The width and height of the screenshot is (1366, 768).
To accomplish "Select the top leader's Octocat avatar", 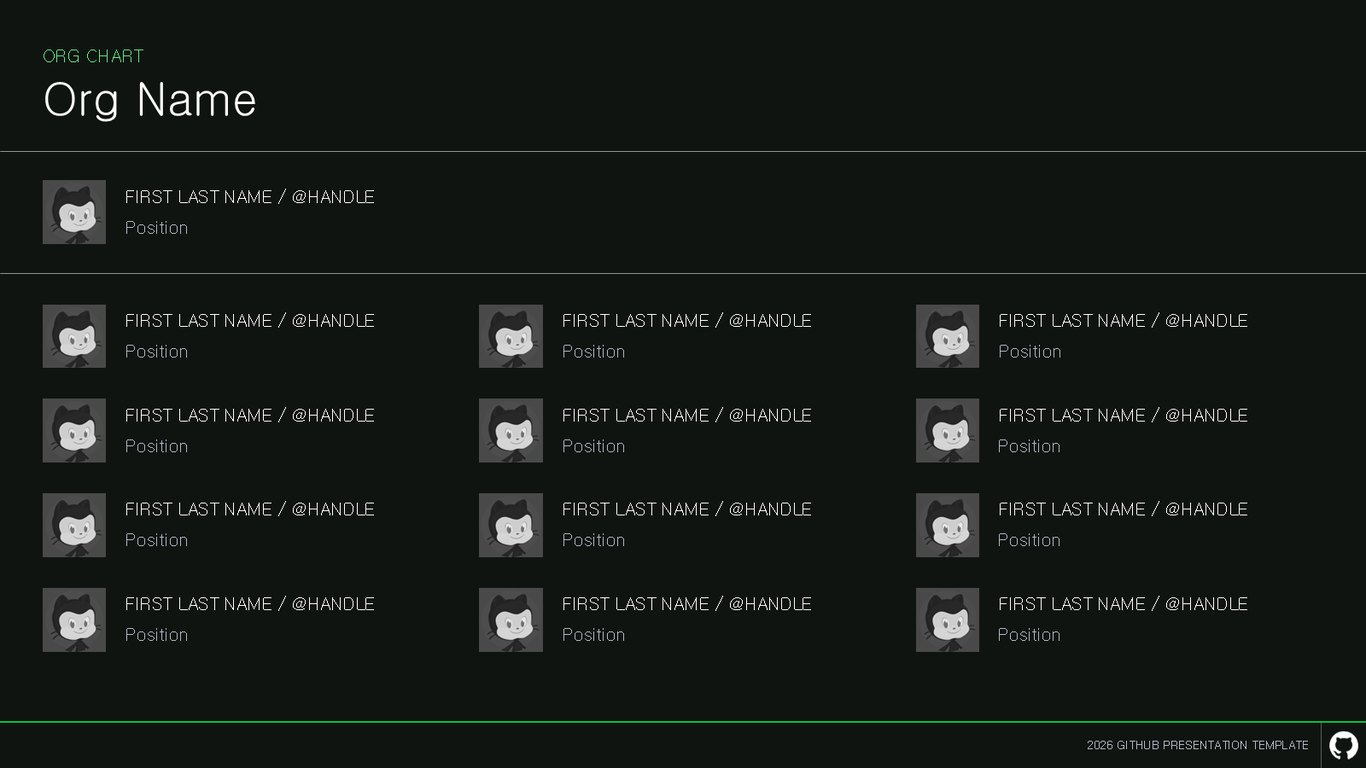I will [x=74, y=212].
